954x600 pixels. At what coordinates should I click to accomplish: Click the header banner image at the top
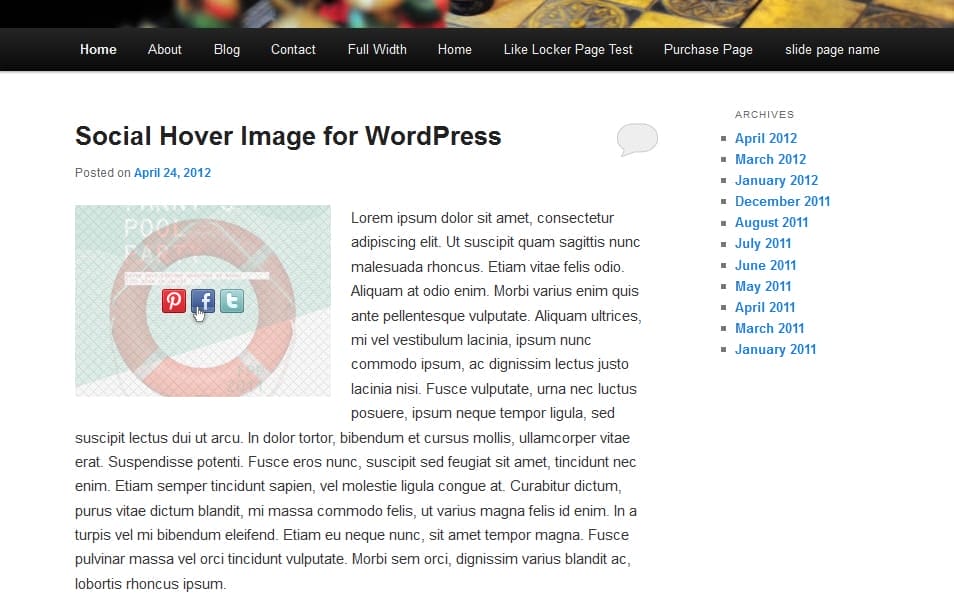(477, 12)
